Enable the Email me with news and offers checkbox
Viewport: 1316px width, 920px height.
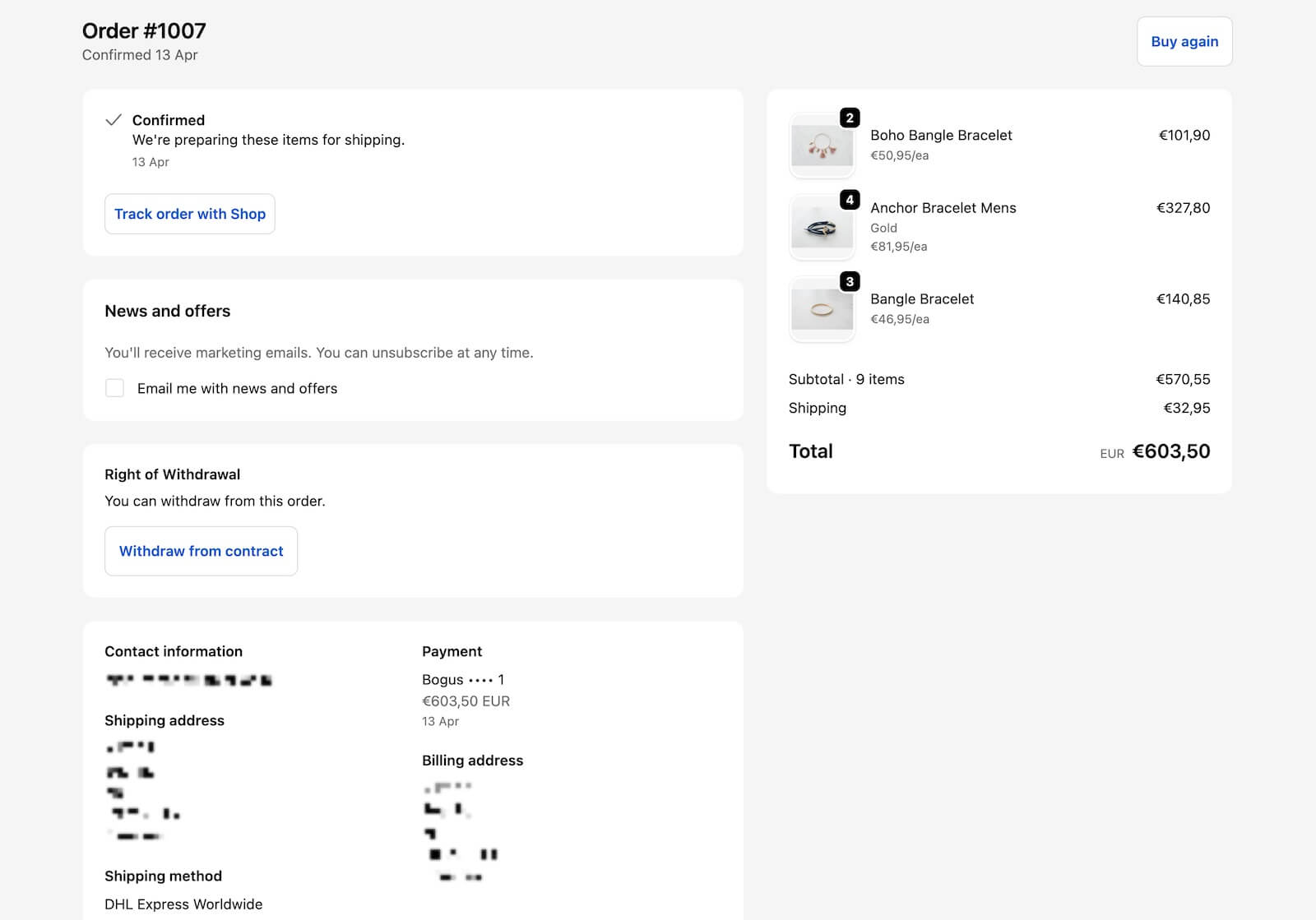[x=114, y=387]
